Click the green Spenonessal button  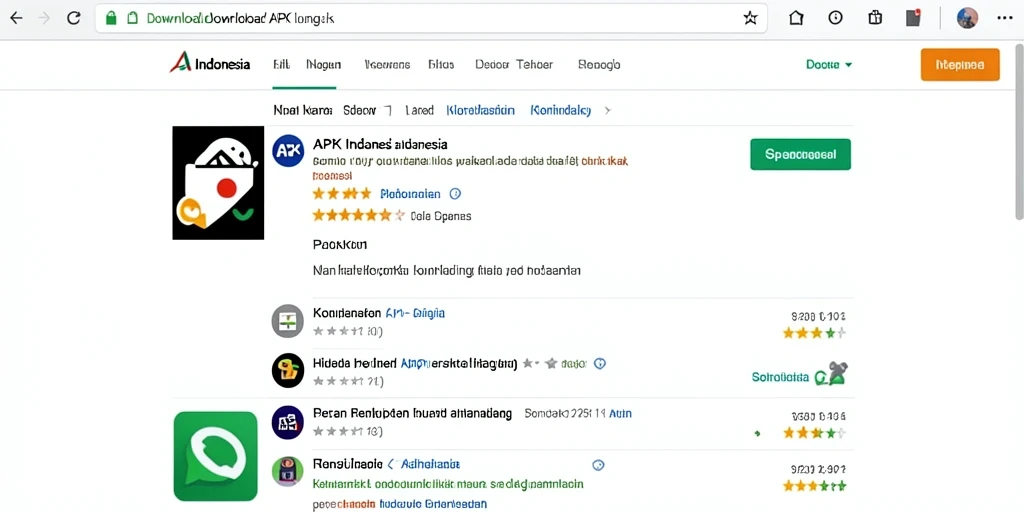801,155
